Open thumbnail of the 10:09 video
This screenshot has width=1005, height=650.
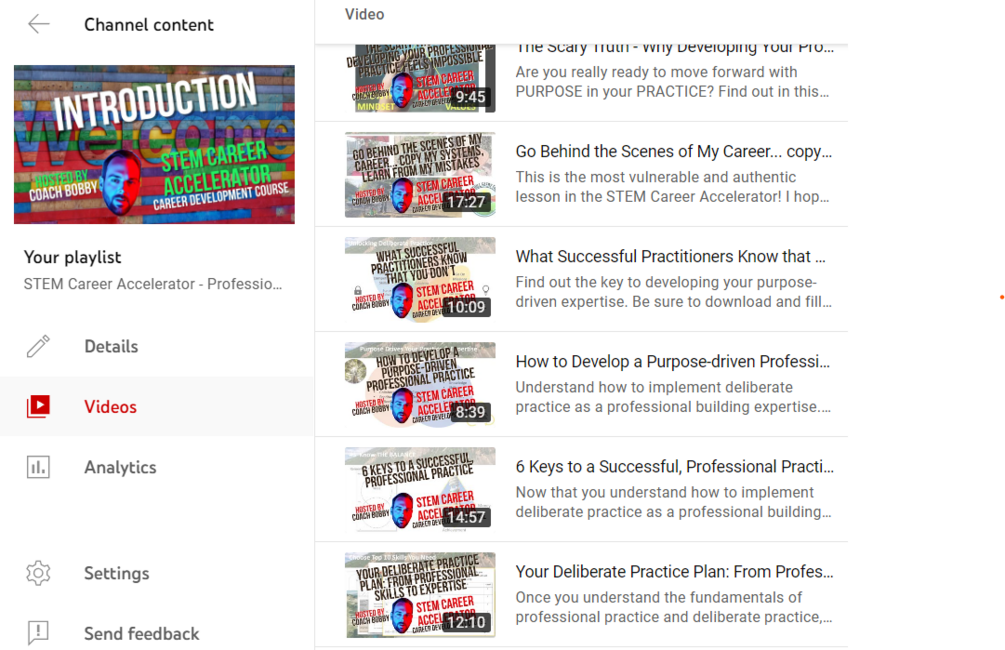tap(420, 279)
